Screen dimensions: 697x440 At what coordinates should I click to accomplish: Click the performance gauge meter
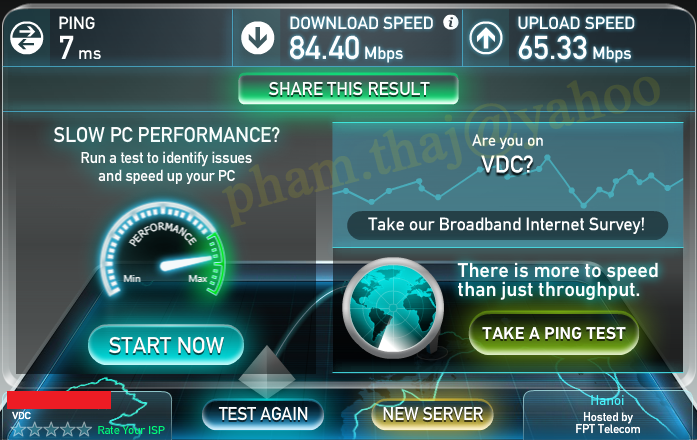click(x=164, y=250)
